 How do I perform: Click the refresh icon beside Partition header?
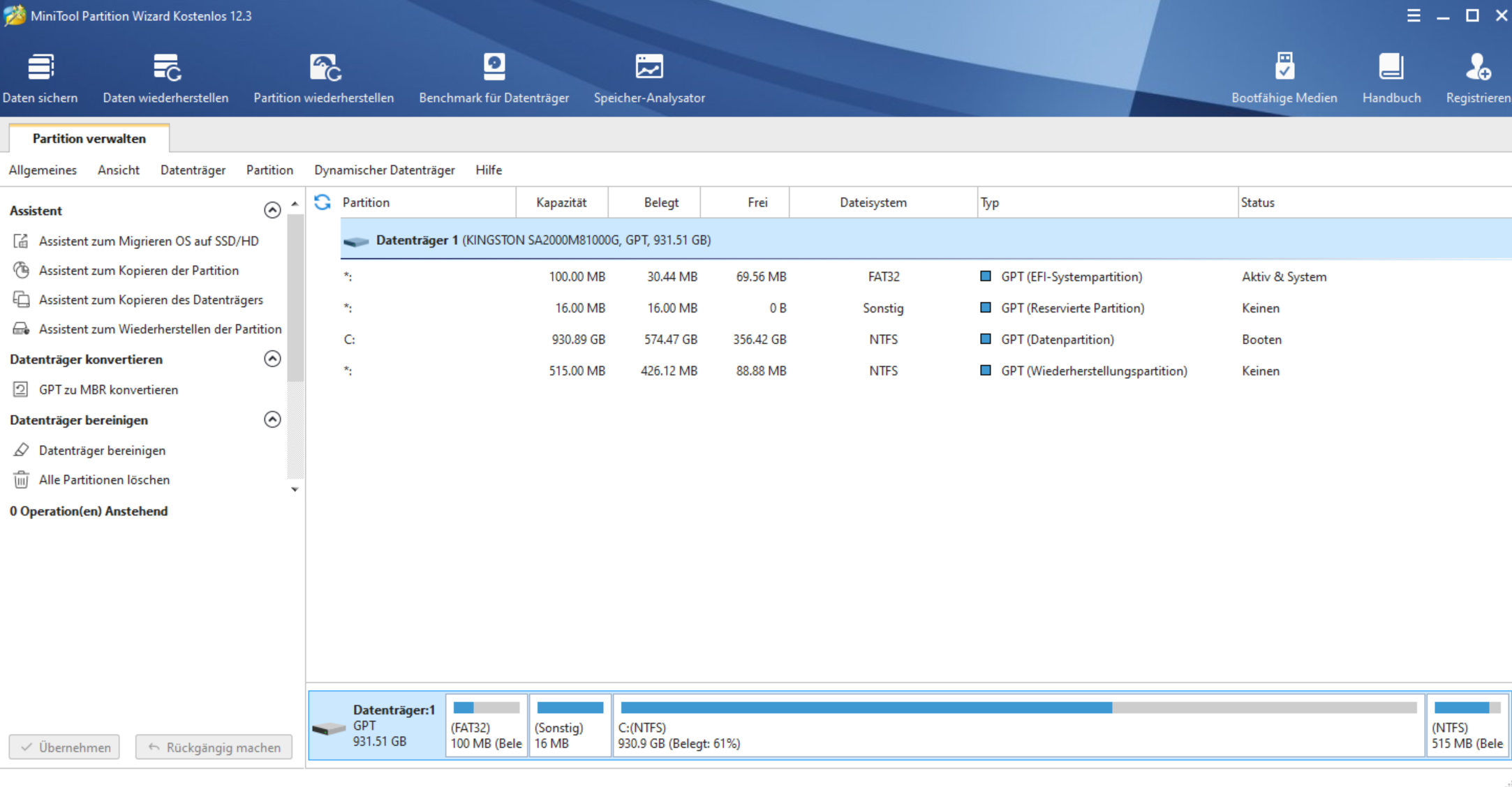[323, 202]
